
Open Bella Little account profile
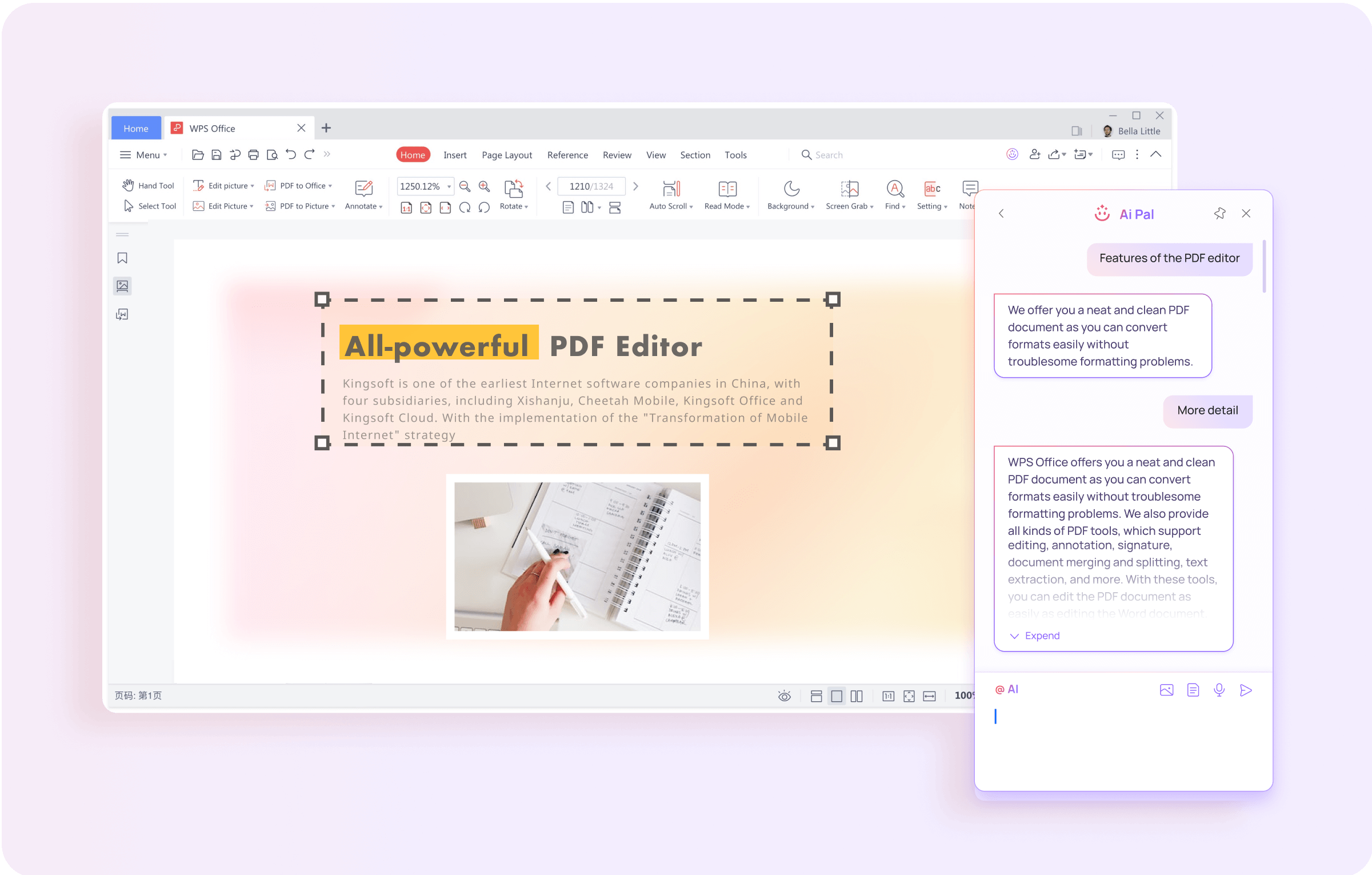(x=1131, y=131)
